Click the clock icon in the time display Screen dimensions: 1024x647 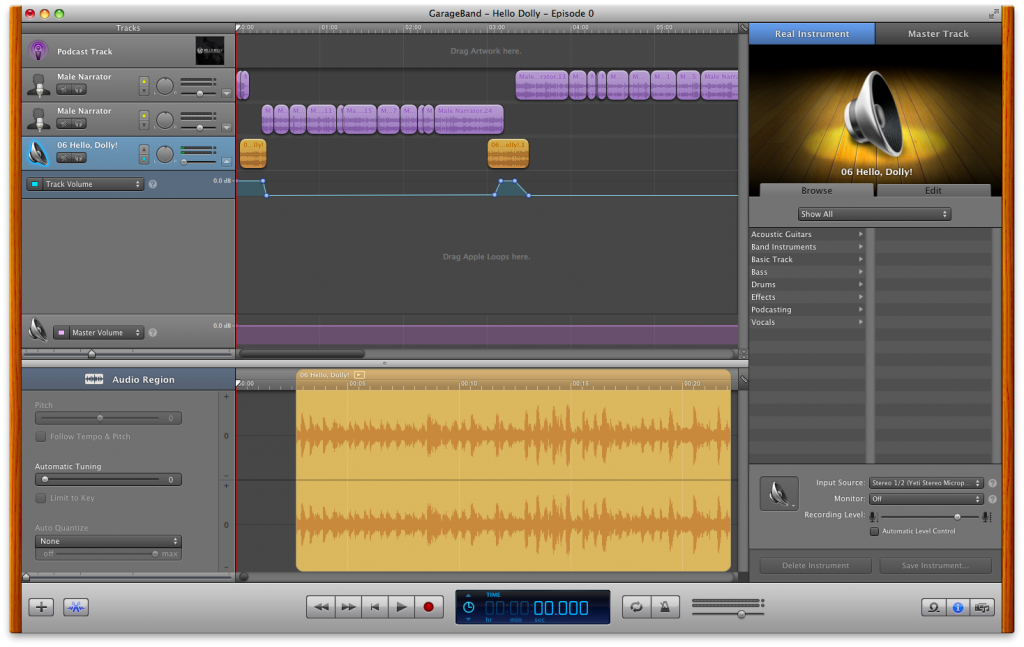pos(468,607)
